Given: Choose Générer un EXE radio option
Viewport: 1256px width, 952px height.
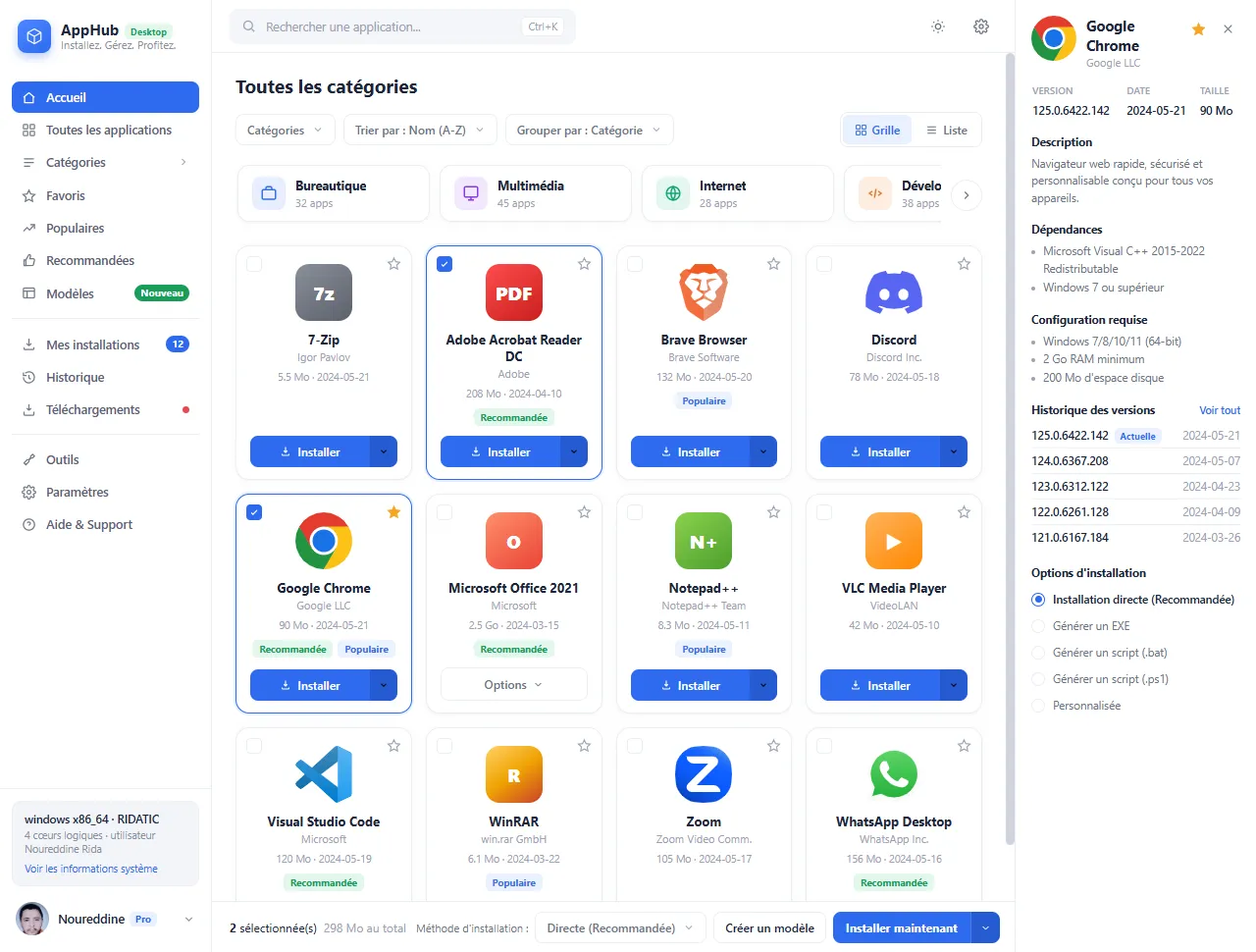Looking at the screenshot, I should (1038, 626).
